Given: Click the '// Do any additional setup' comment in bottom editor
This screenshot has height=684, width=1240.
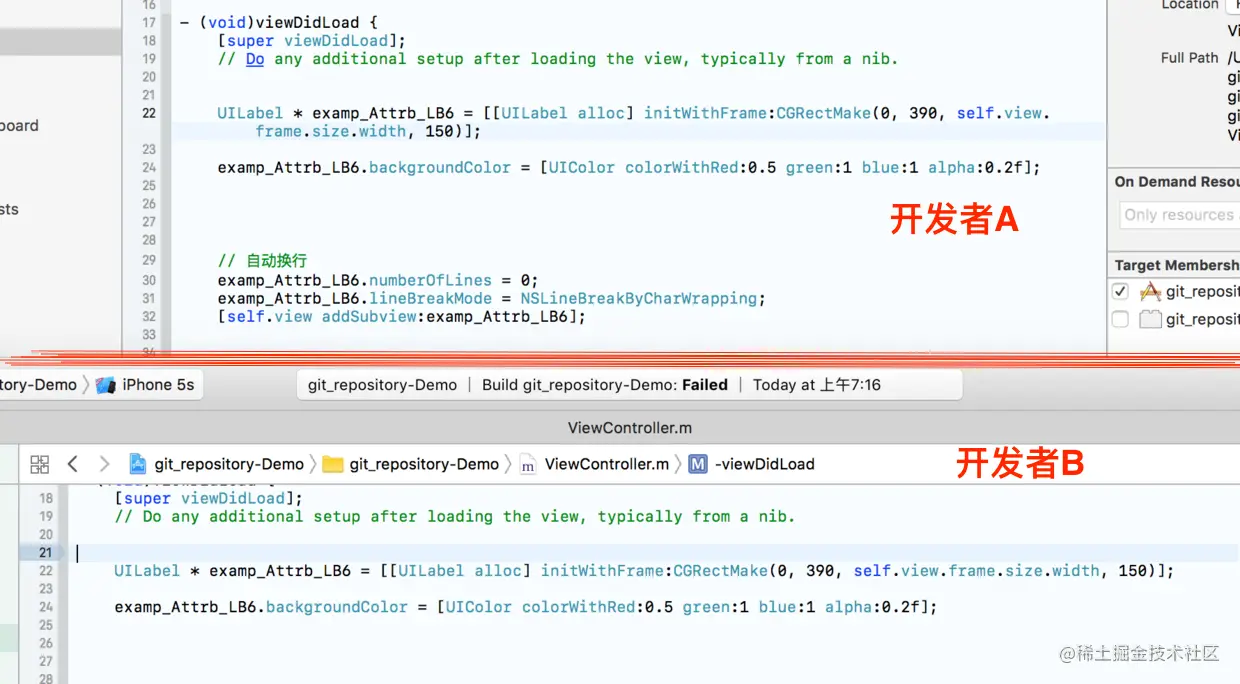Looking at the screenshot, I should click(x=454, y=516).
